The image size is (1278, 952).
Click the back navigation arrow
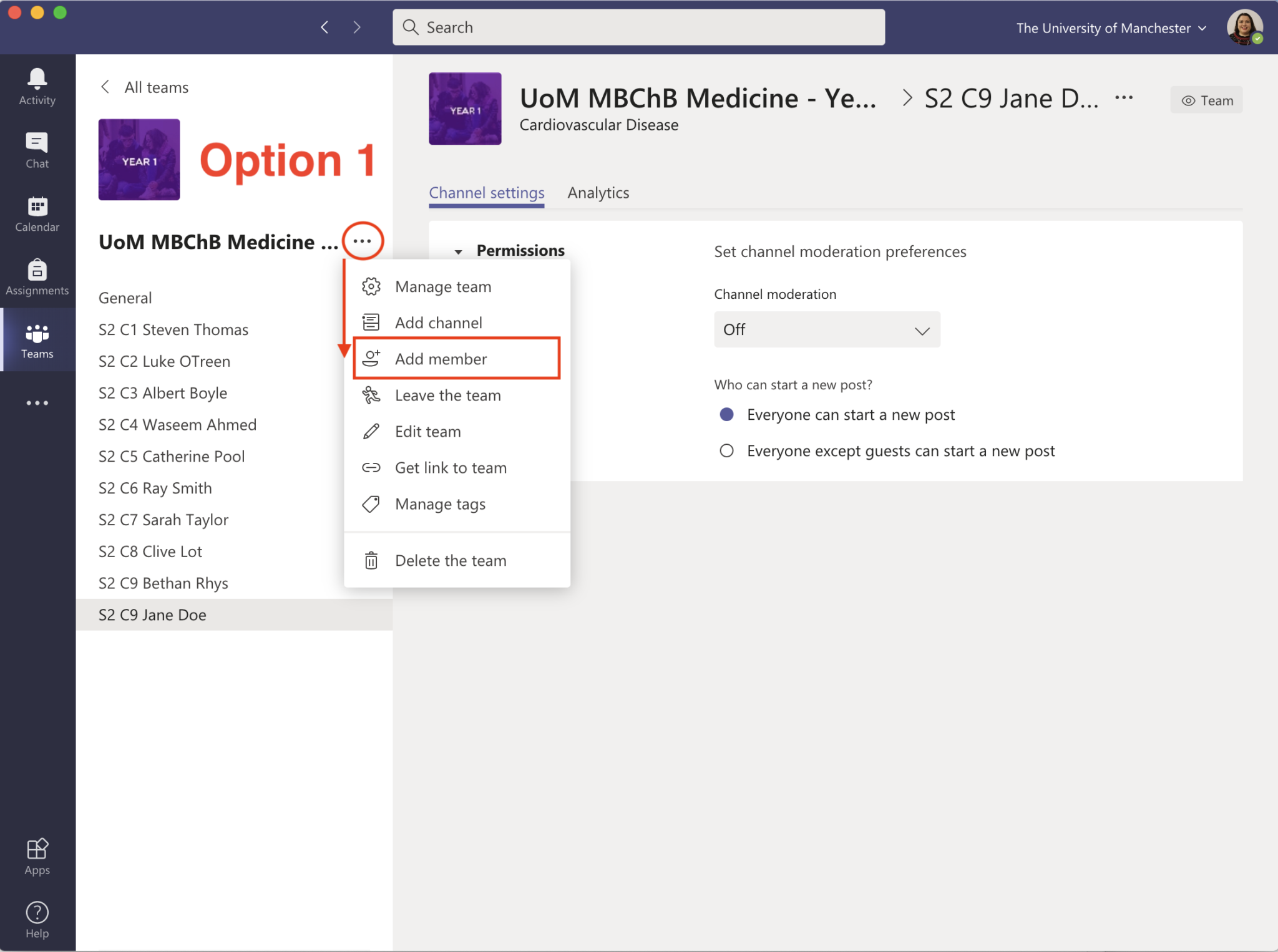pyautogui.click(x=324, y=27)
